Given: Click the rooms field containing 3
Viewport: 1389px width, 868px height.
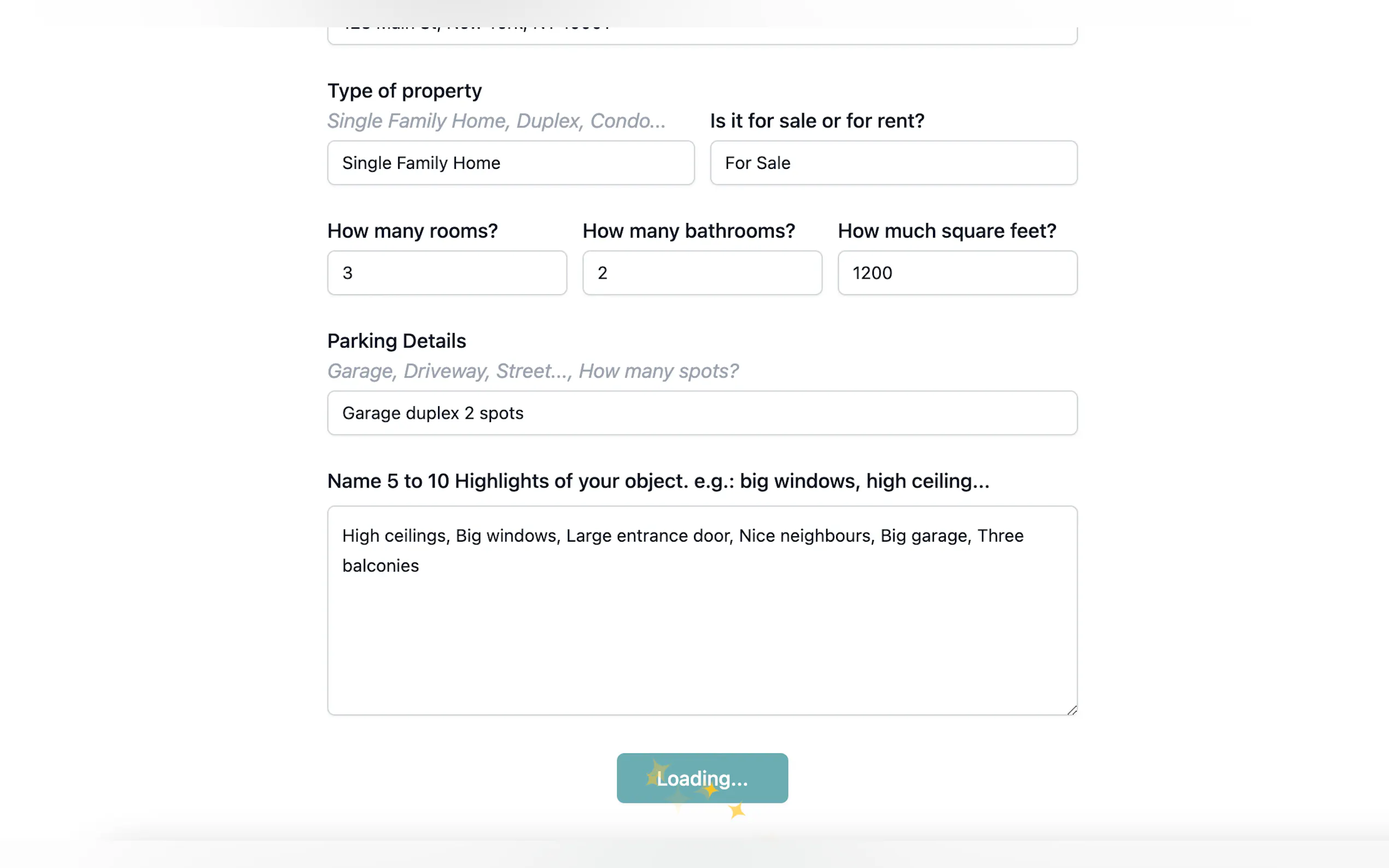Looking at the screenshot, I should (x=447, y=273).
